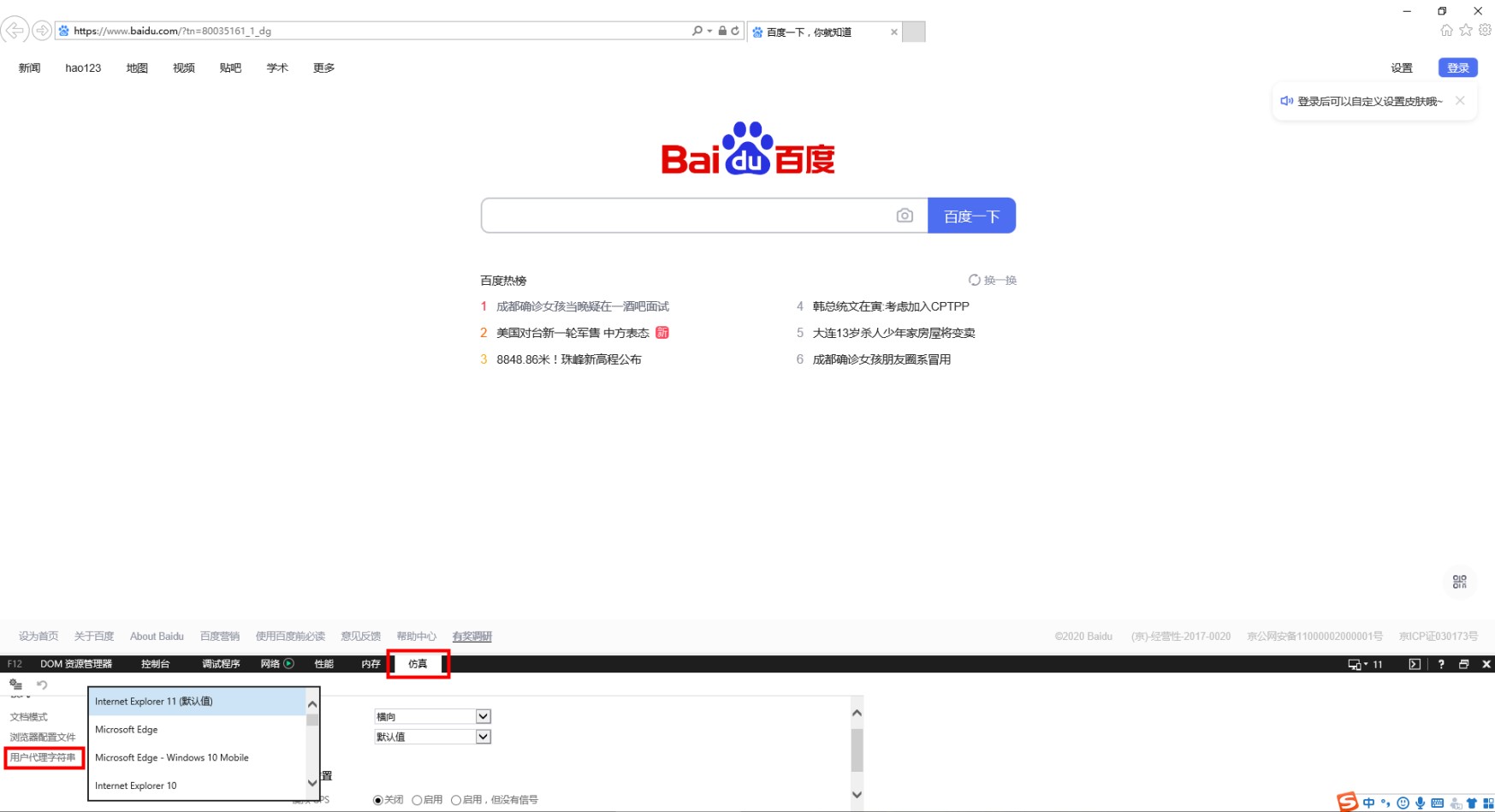Open the browser home icon

1446,30
